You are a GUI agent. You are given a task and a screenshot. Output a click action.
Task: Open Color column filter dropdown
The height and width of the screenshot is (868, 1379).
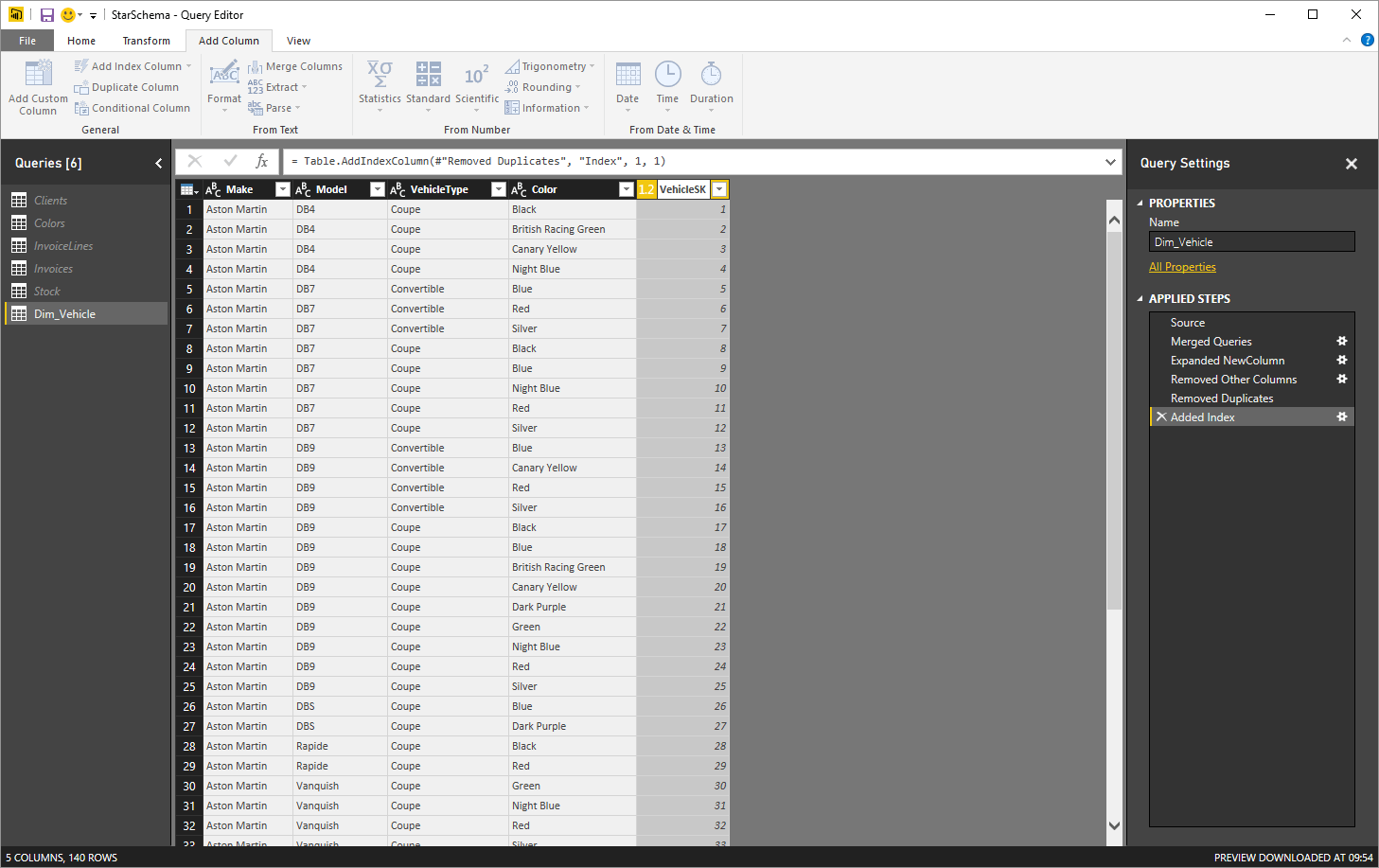tap(626, 189)
